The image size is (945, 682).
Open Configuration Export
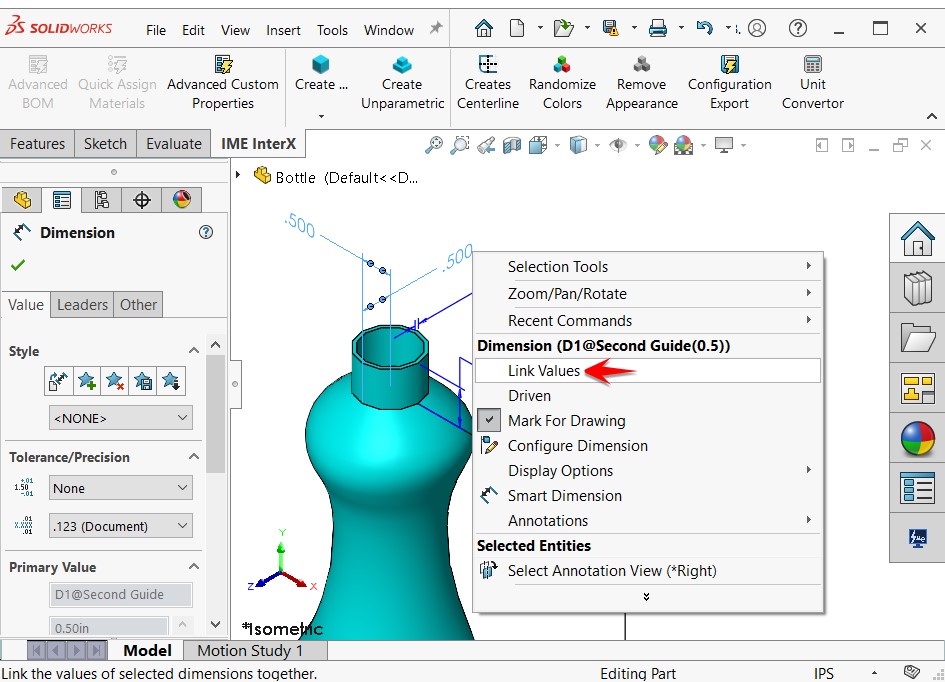click(x=729, y=83)
